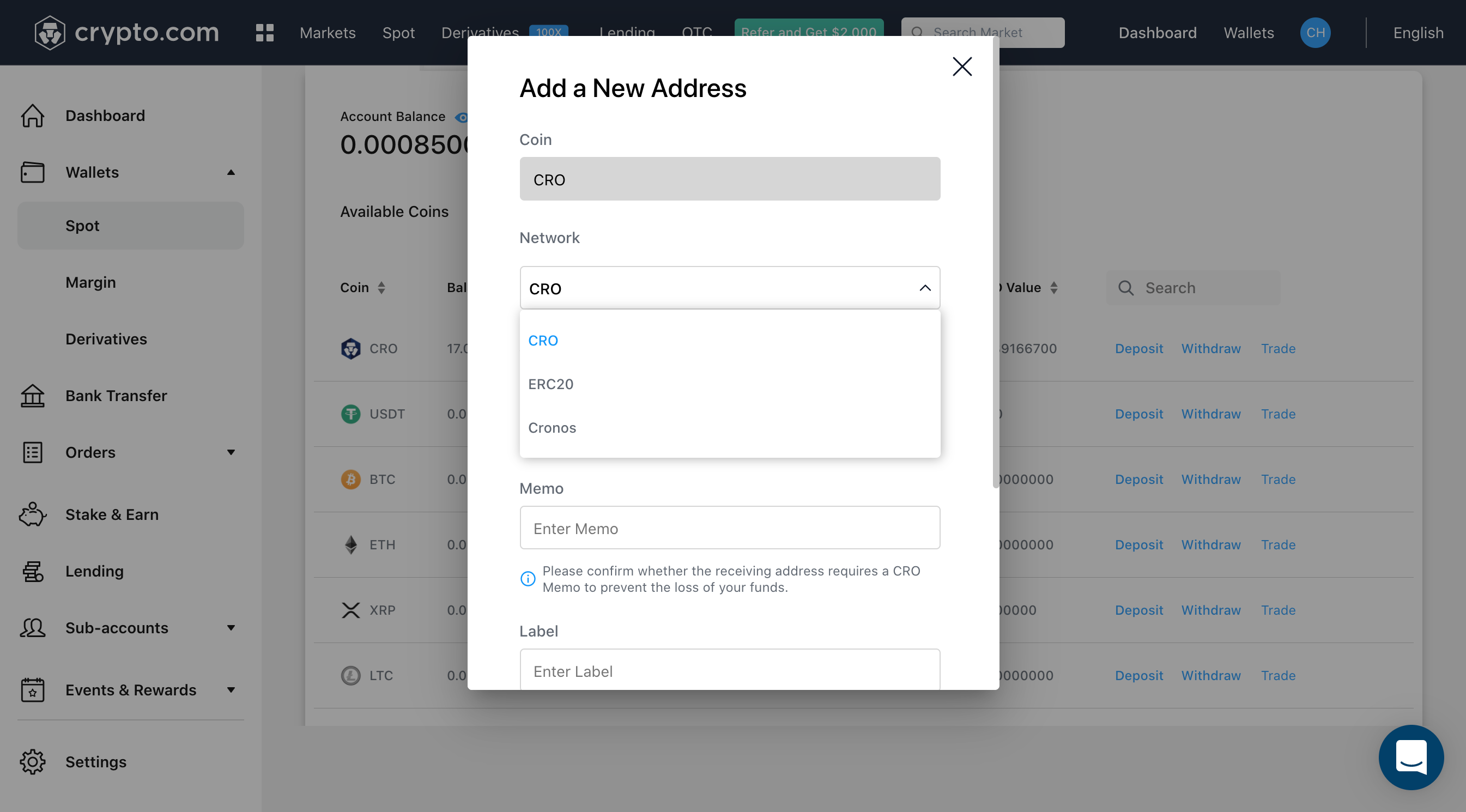This screenshot has height=812, width=1466.
Task: Click the Wallets sidebar icon
Action: (x=33, y=171)
